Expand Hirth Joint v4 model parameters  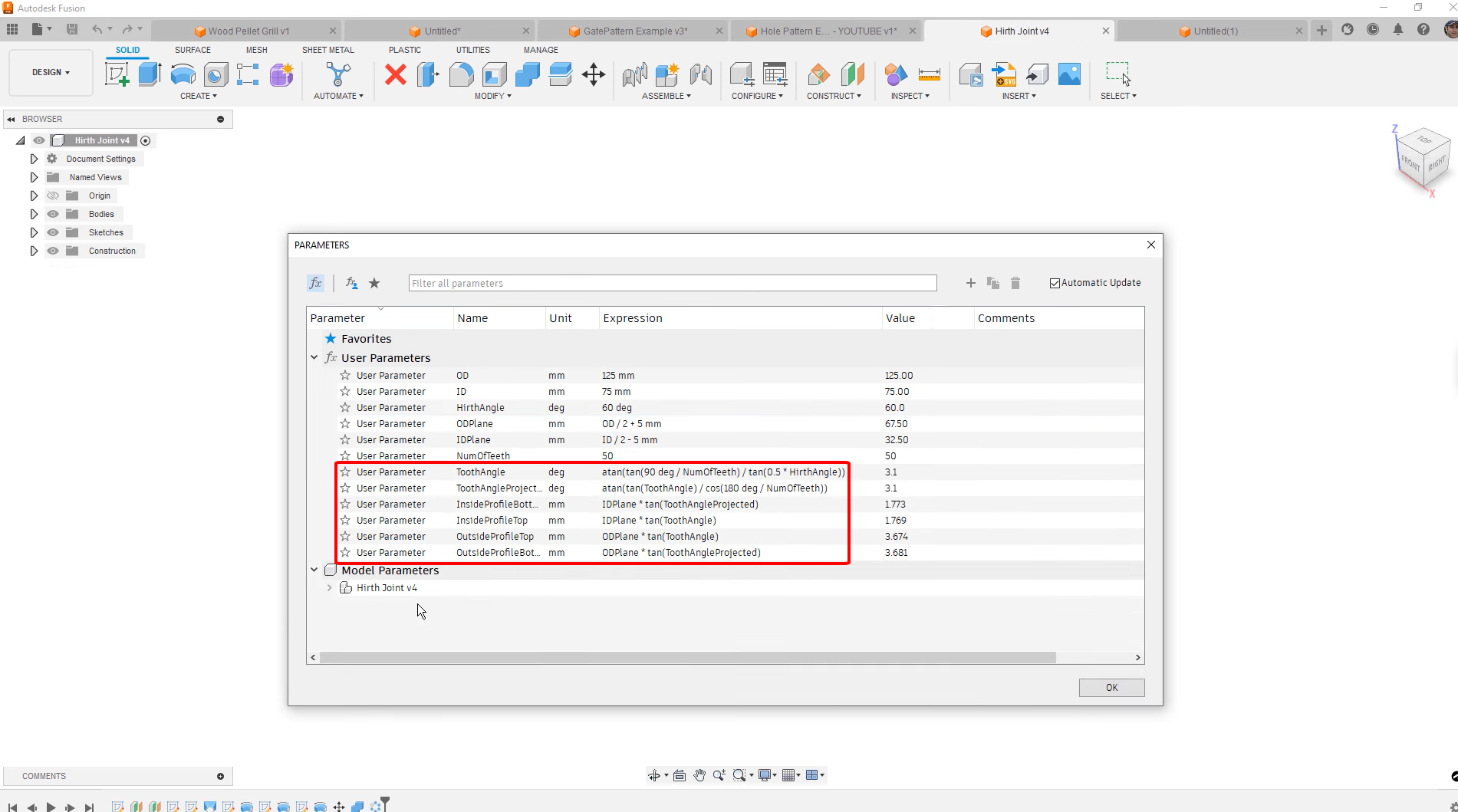[330, 588]
